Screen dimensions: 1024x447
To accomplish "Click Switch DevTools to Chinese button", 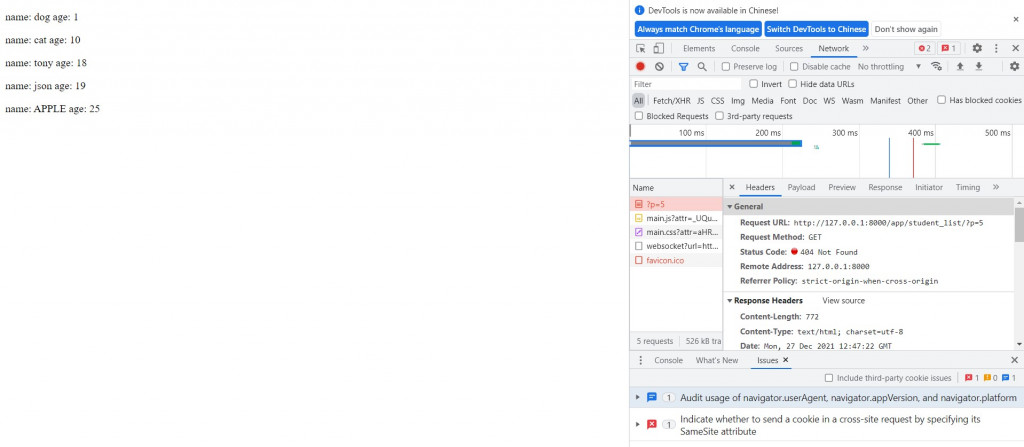I will click(x=816, y=29).
